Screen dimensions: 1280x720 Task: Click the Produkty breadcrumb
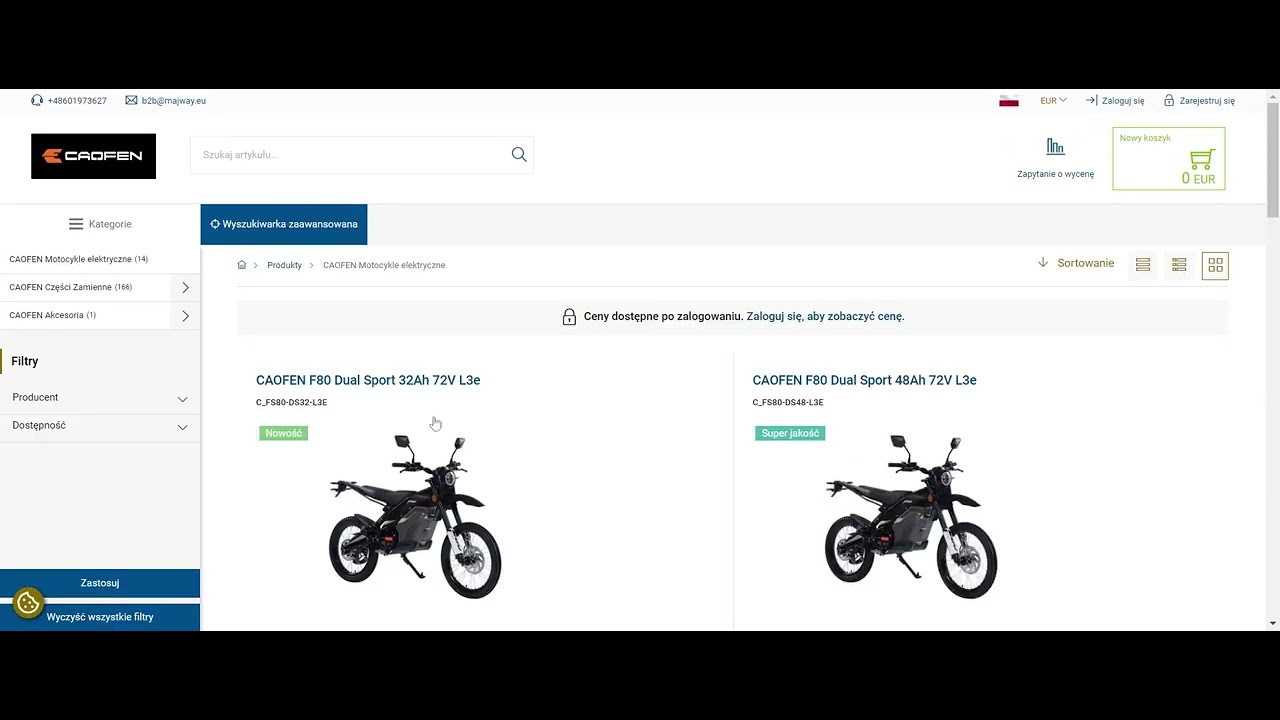284,265
